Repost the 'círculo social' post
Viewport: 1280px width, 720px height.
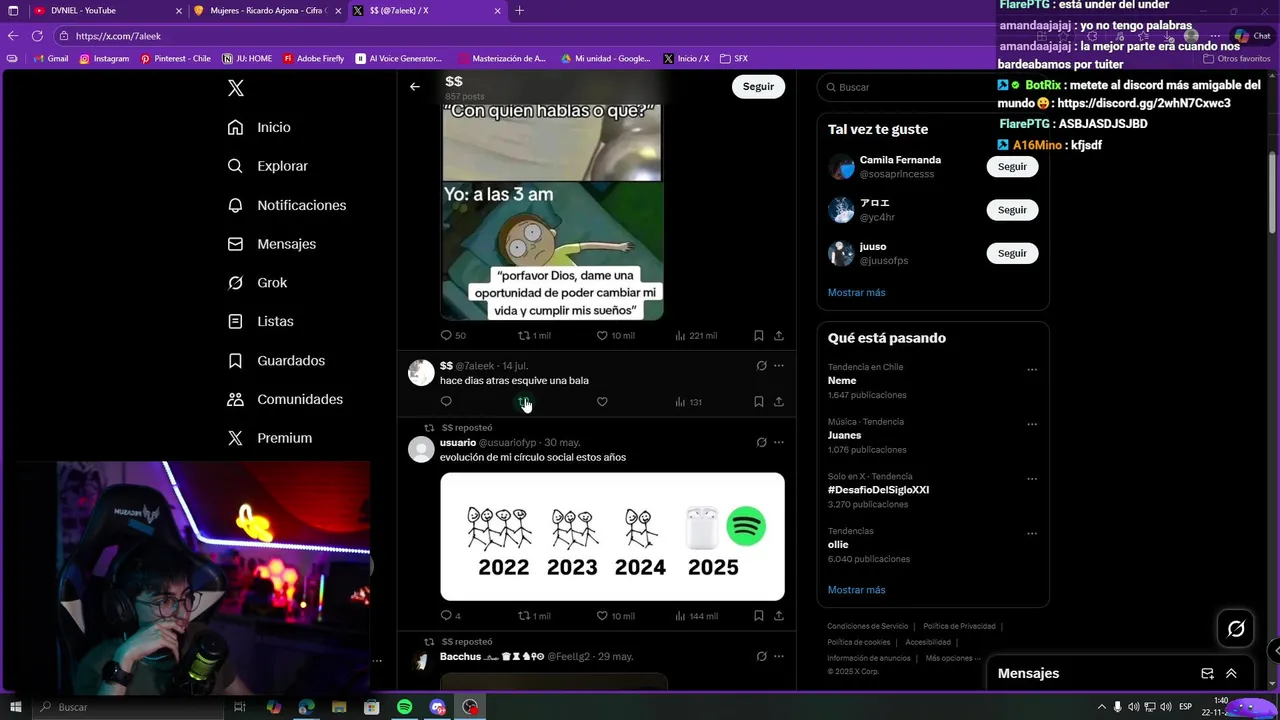click(x=534, y=616)
